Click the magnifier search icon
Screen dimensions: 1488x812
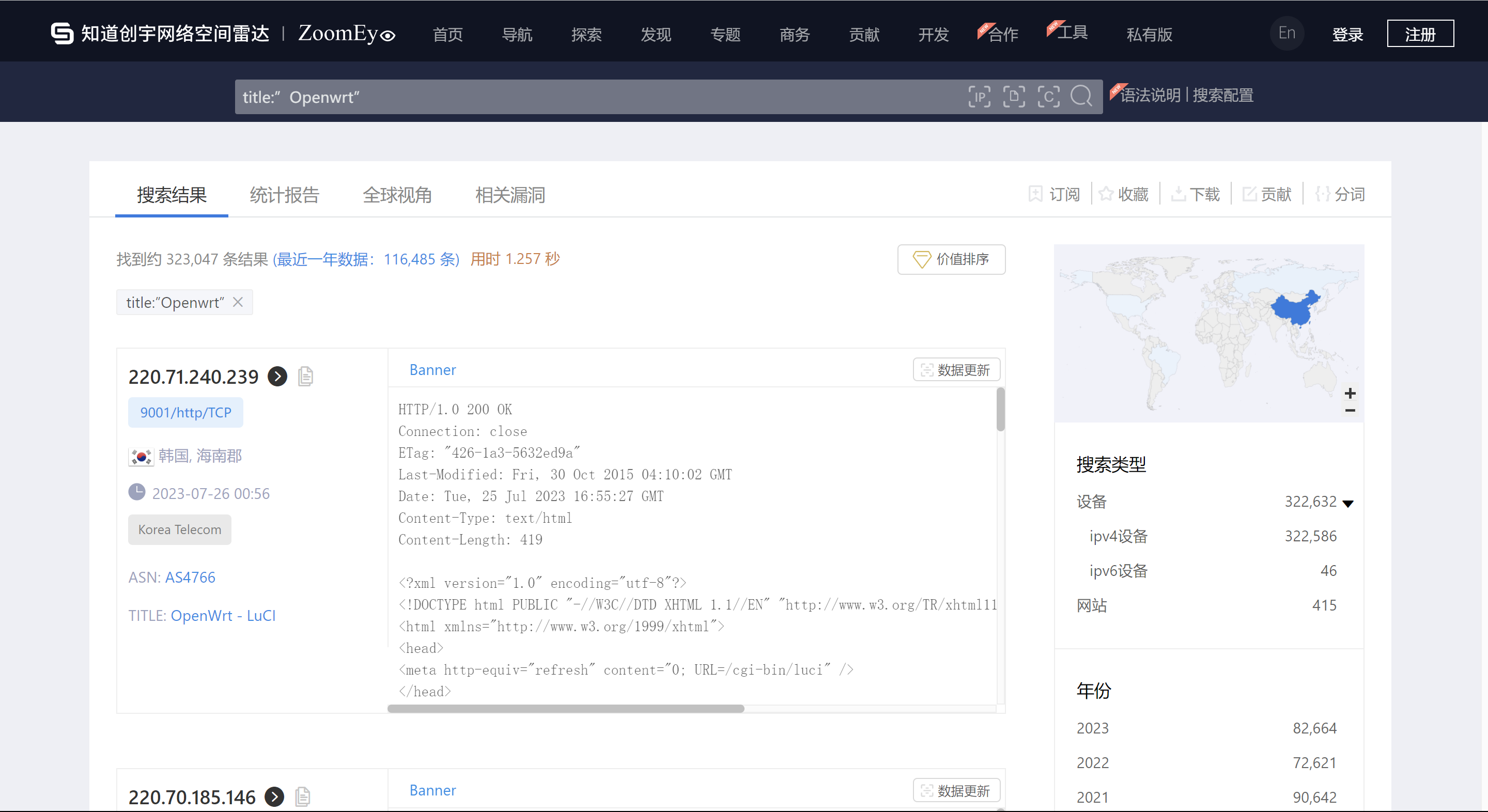1081,97
